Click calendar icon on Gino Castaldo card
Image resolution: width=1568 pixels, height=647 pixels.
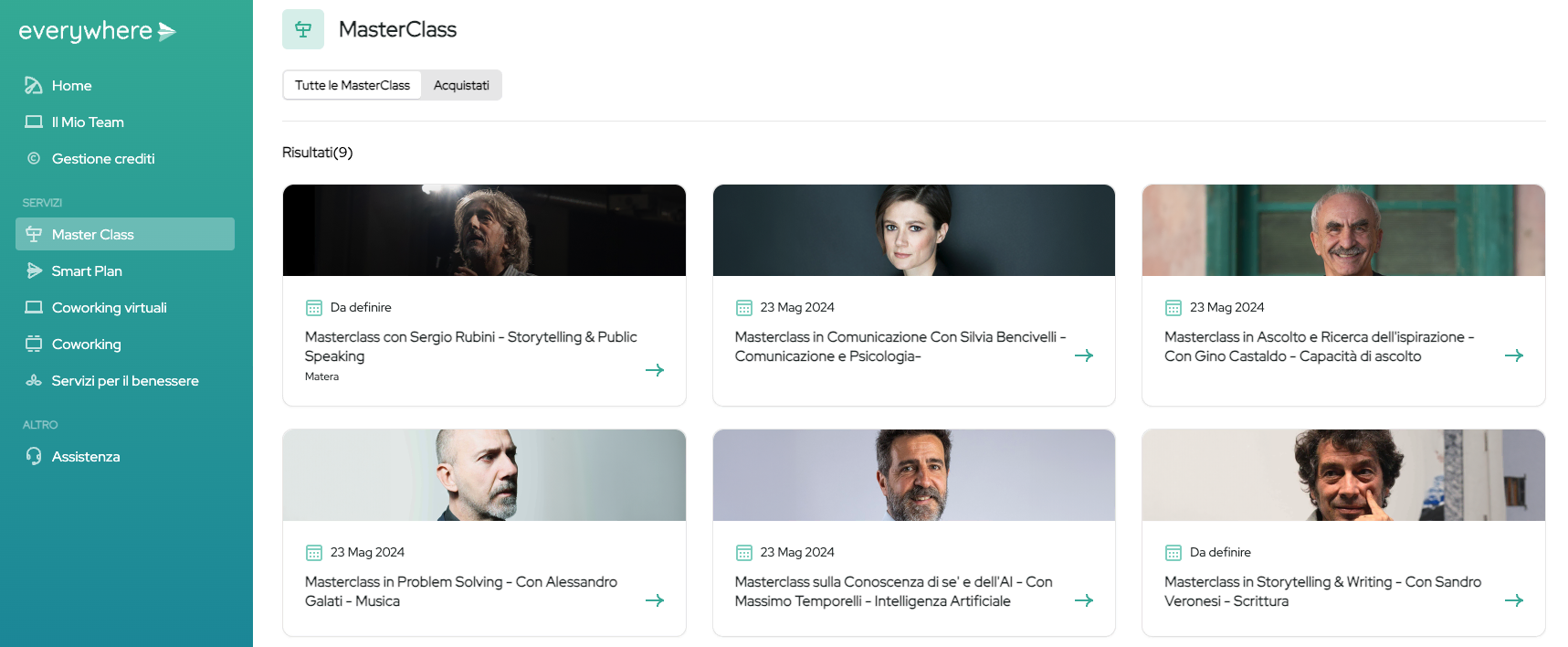tap(1173, 308)
